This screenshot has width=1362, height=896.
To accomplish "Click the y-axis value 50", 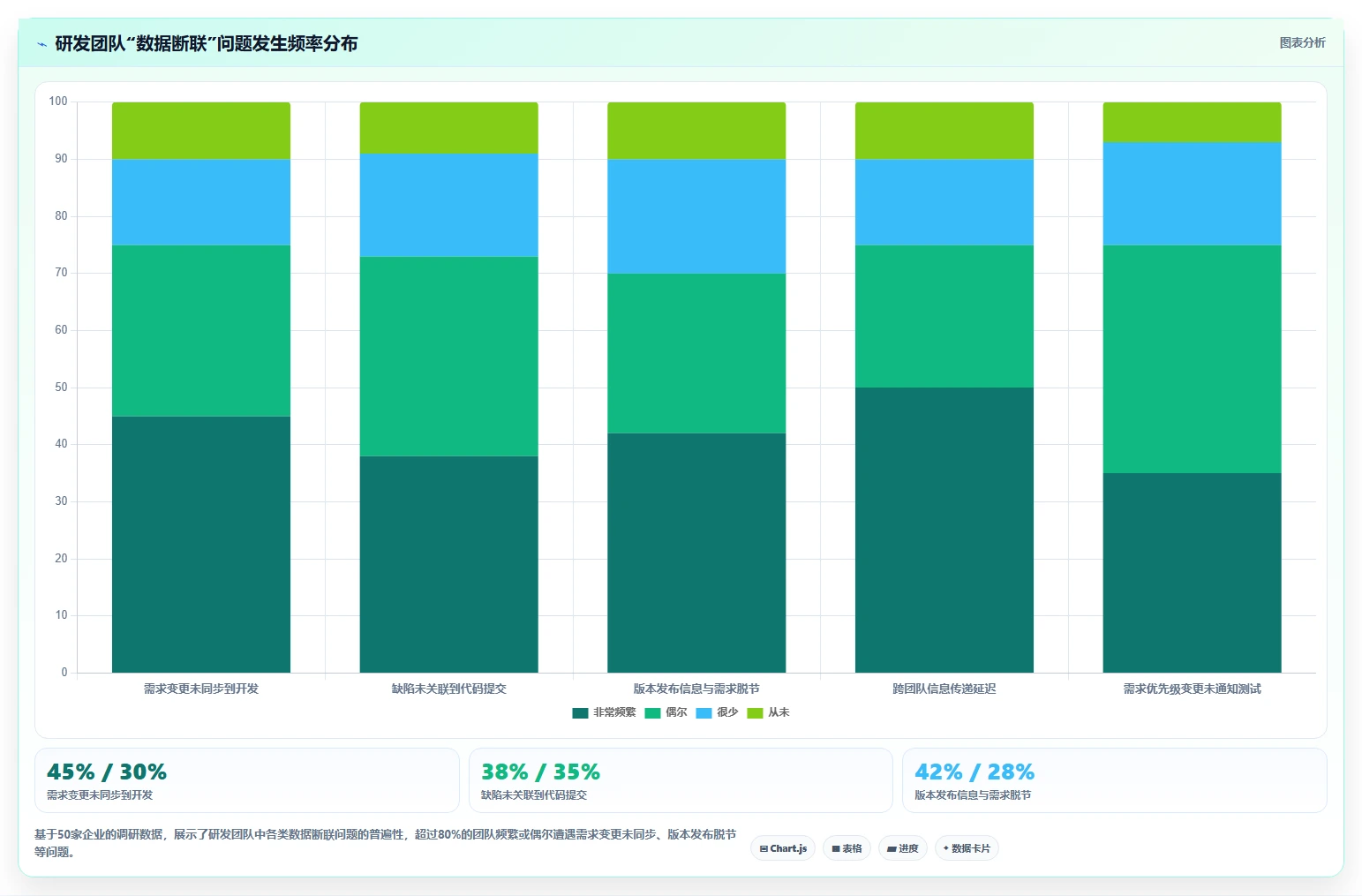I will tap(61, 388).
